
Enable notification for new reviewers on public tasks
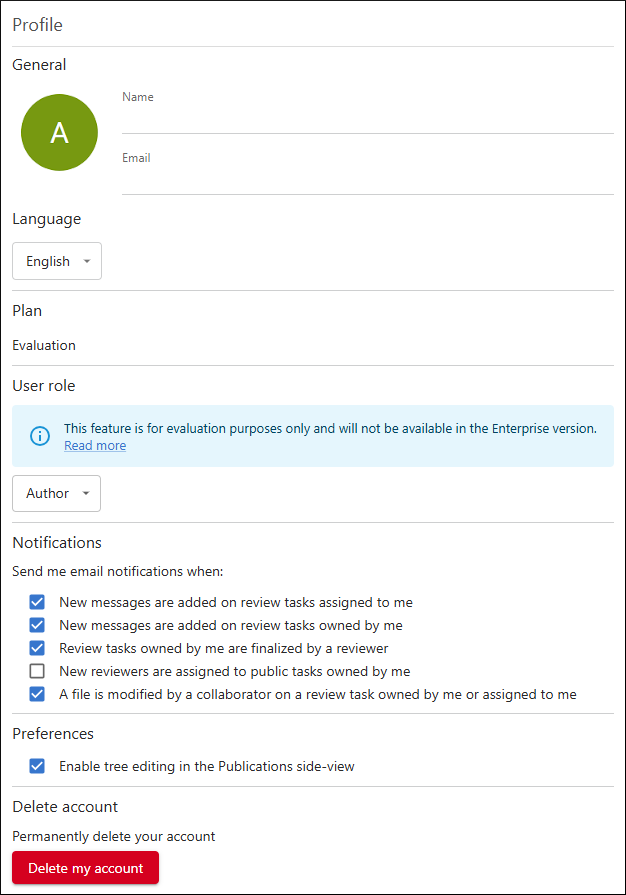(37, 671)
